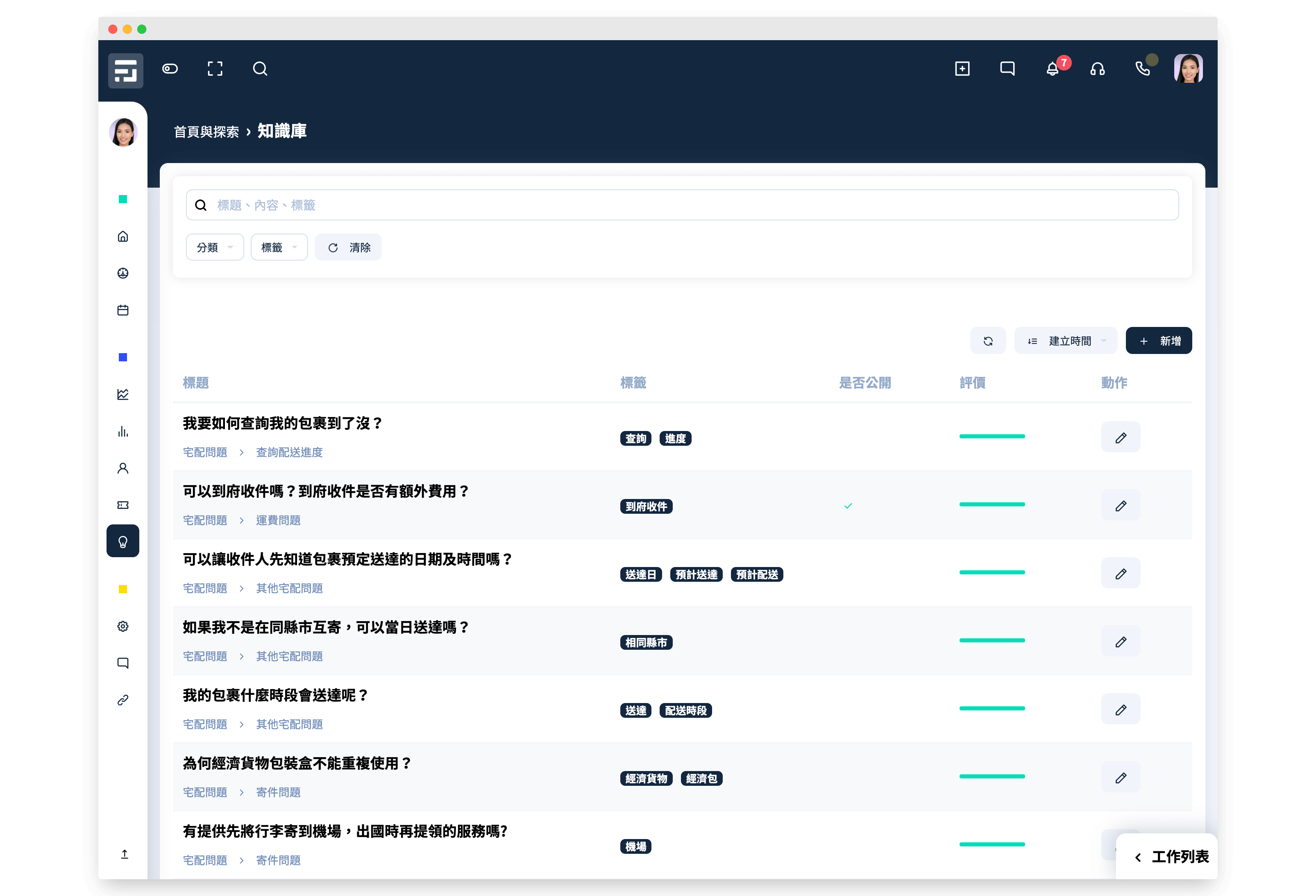This screenshot has height=896, width=1316.
Task: Click the 運費問題 category link
Action: click(278, 520)
